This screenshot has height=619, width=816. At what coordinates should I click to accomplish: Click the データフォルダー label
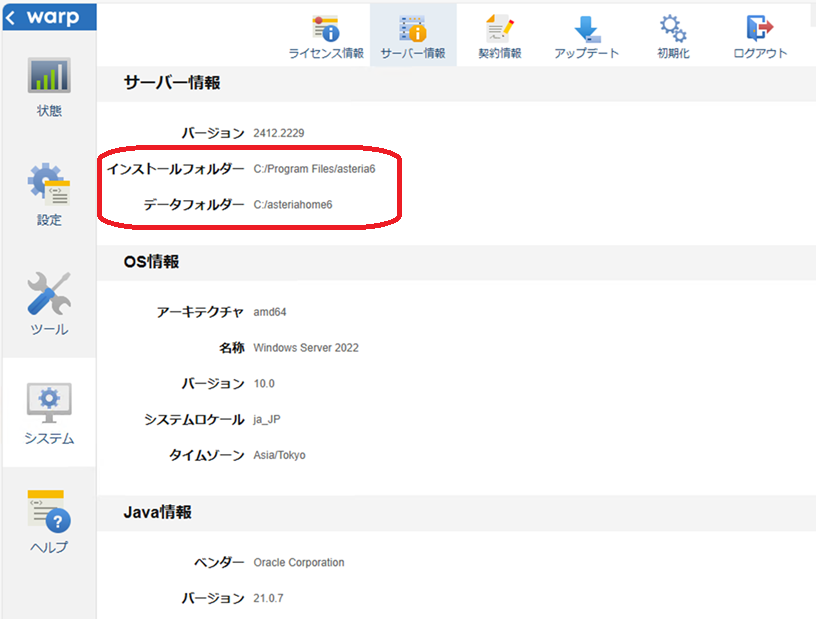tap(194, 205)
